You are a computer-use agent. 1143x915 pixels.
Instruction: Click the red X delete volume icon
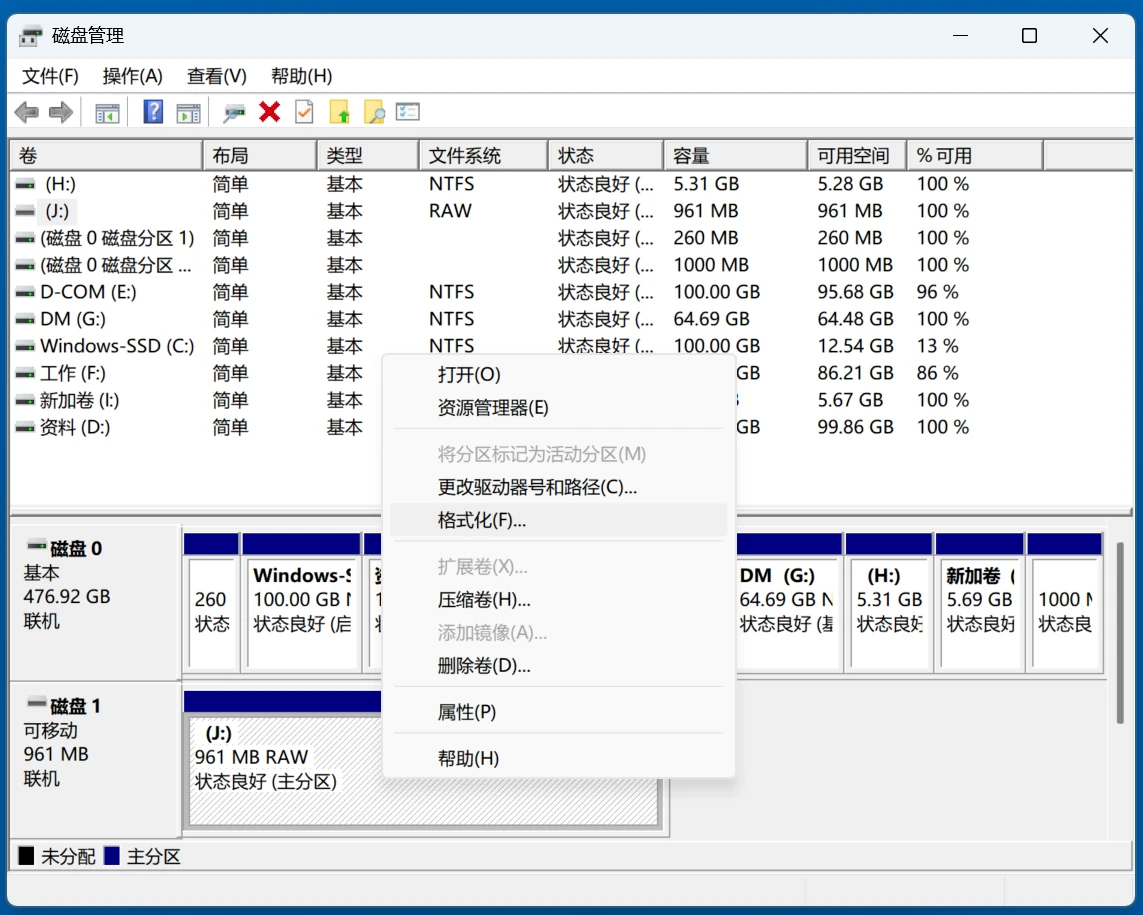coord(269,111)
